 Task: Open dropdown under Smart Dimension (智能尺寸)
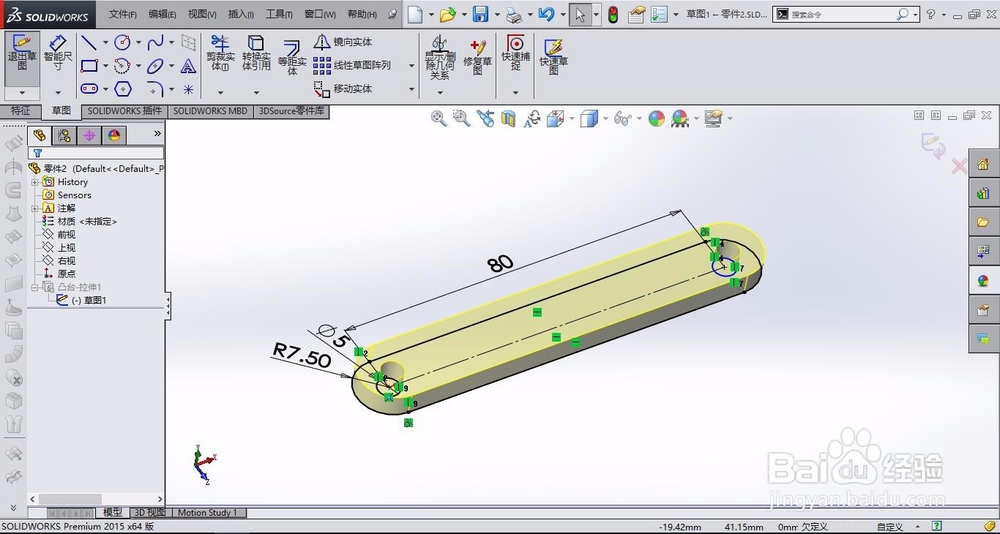pyautogui.click(x=57, y=93)
